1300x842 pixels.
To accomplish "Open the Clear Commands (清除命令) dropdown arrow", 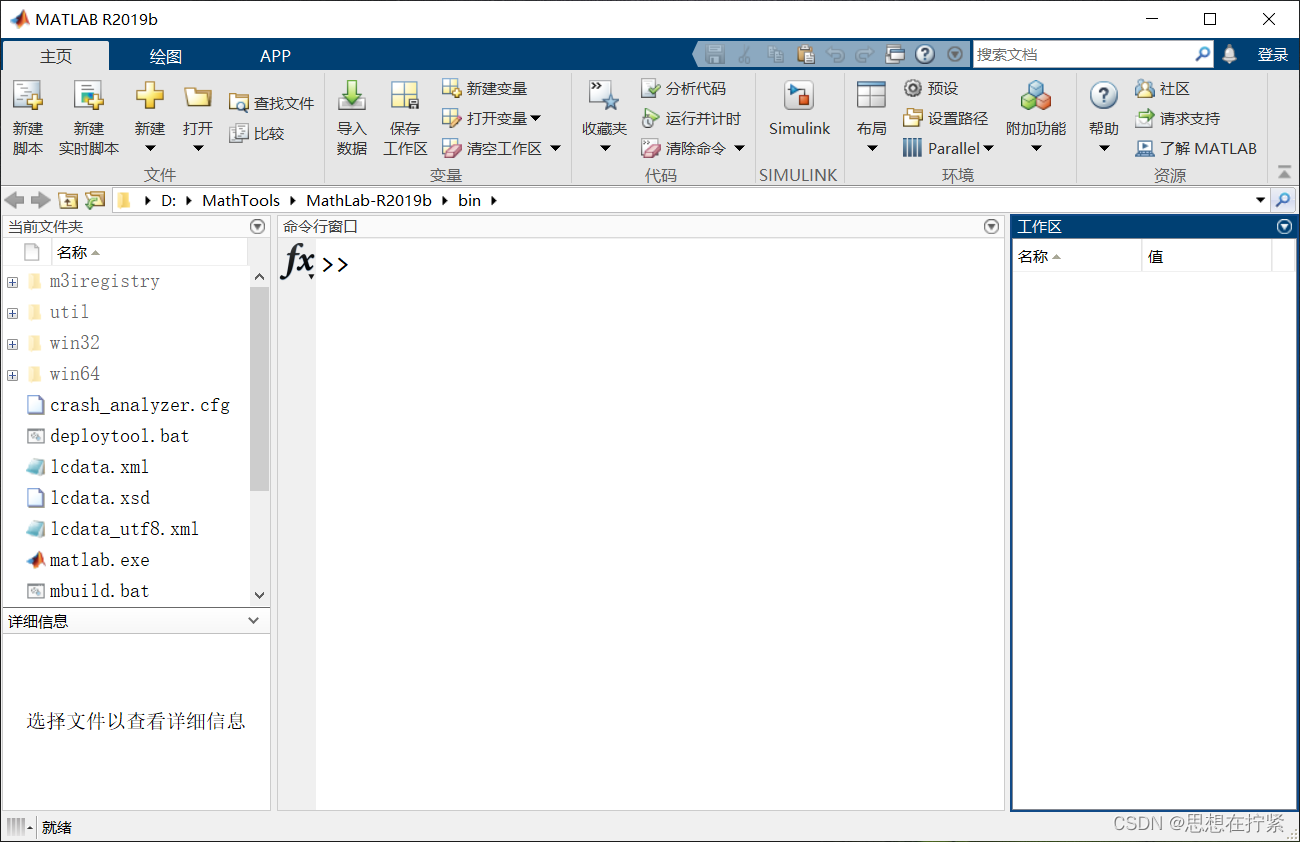I will point(739,149).
